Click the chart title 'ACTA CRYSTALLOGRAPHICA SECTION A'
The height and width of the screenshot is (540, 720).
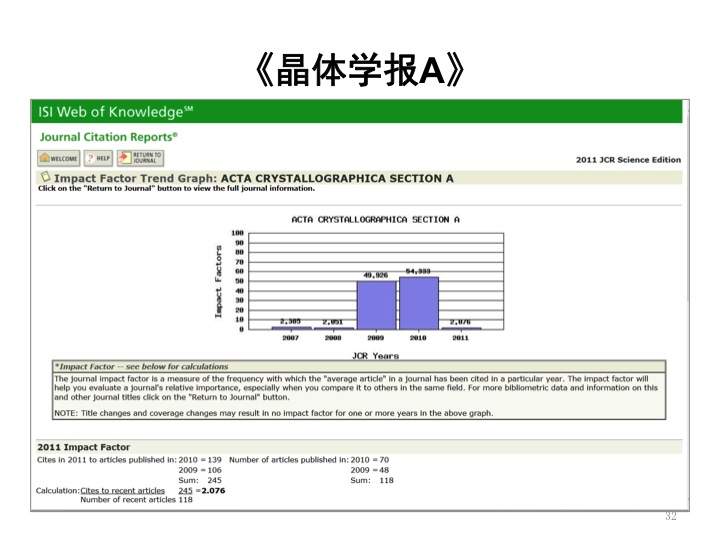pyautogui.click(x=376, y=219)
